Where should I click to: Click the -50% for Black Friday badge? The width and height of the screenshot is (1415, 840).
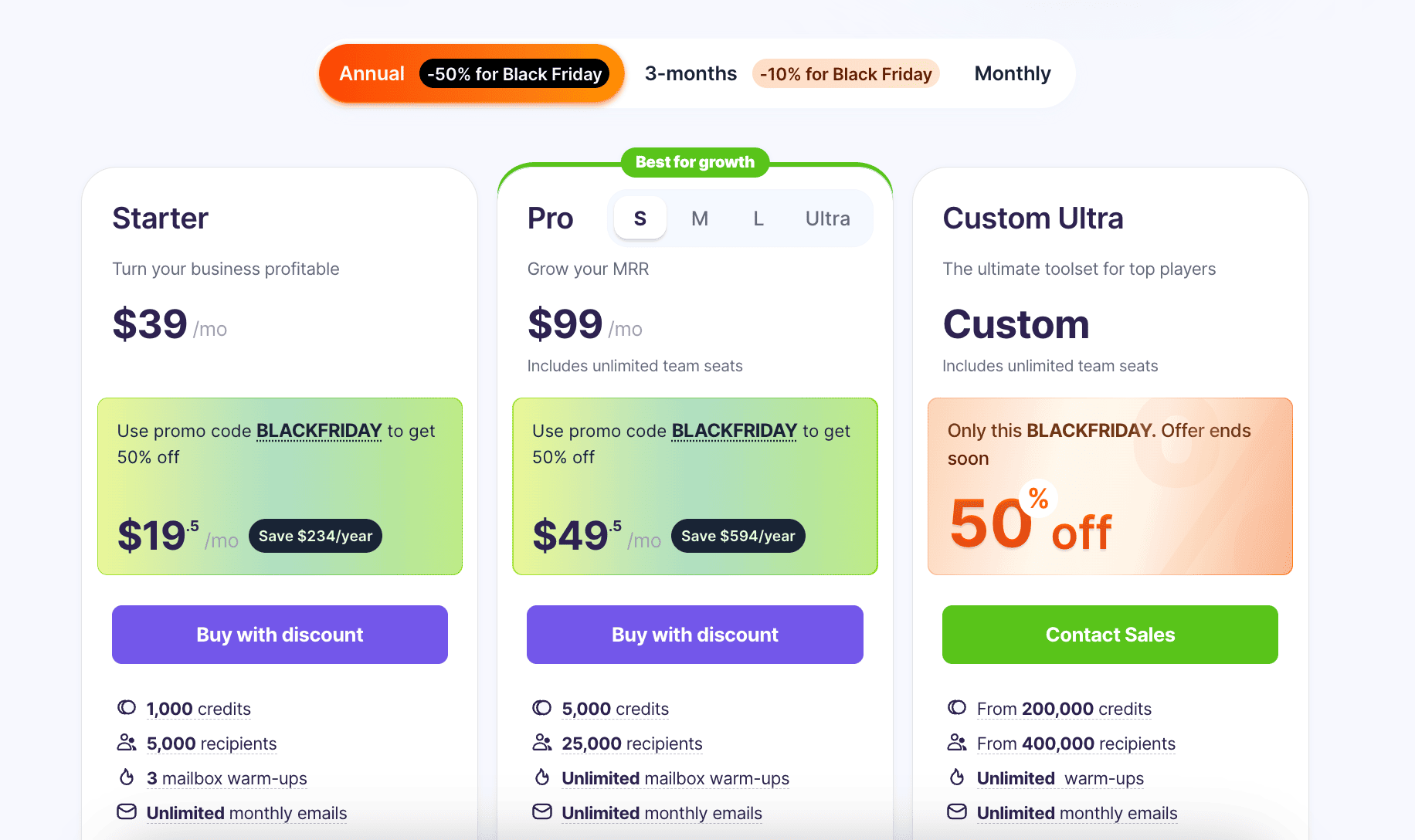(514, 74)
